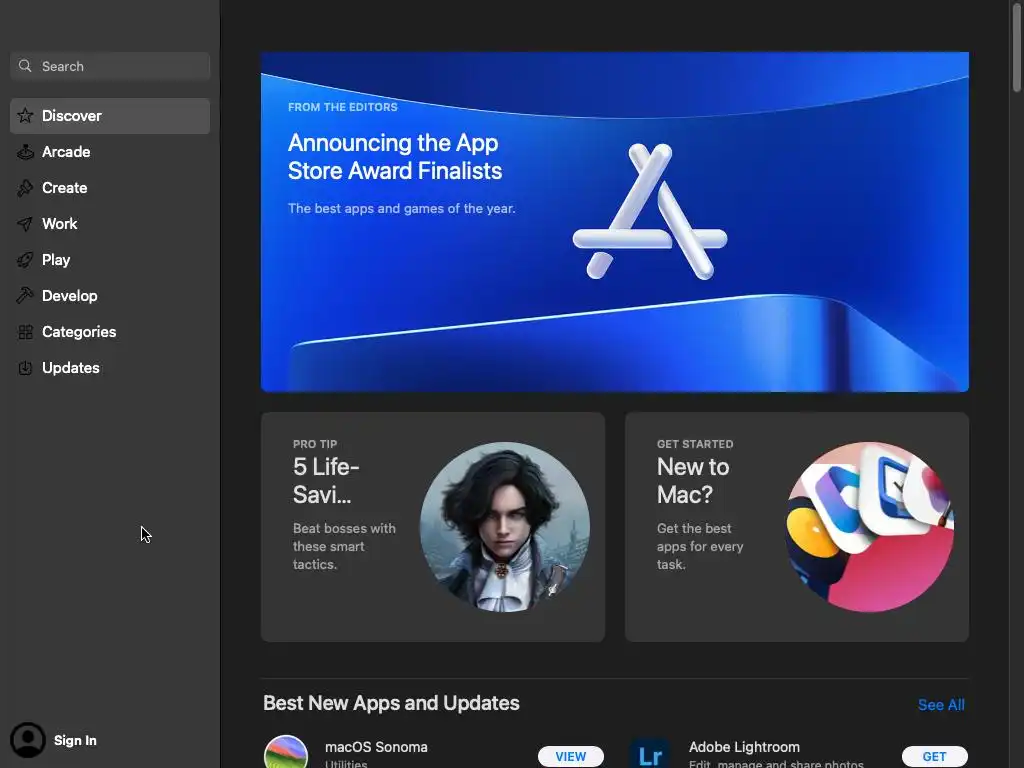
Task: Show the Updates section
Action: pyautogui.click(x=110, y=368)
